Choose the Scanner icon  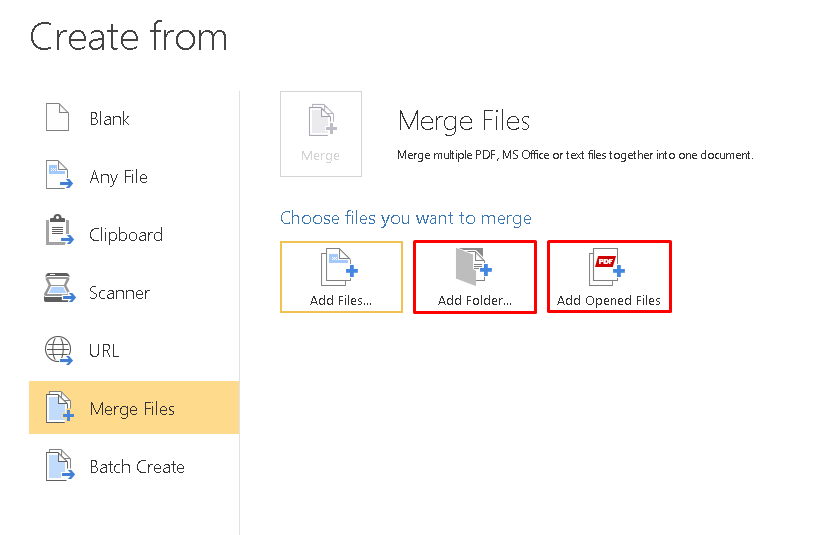click(x=59, y=287)
